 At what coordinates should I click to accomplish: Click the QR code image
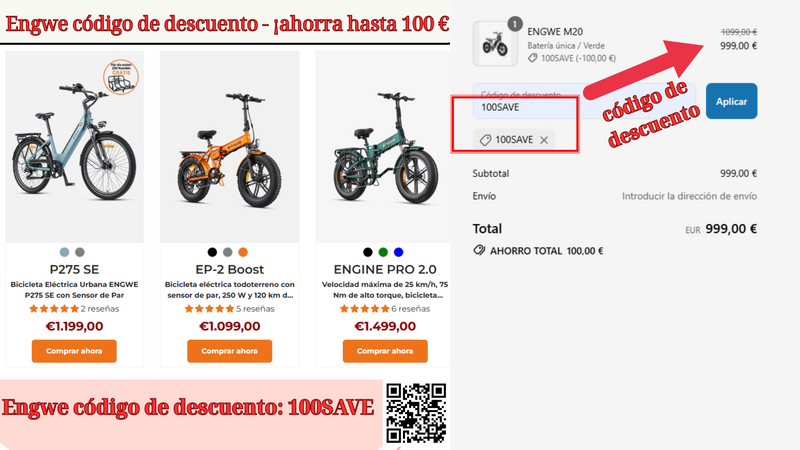pos(416,413)
